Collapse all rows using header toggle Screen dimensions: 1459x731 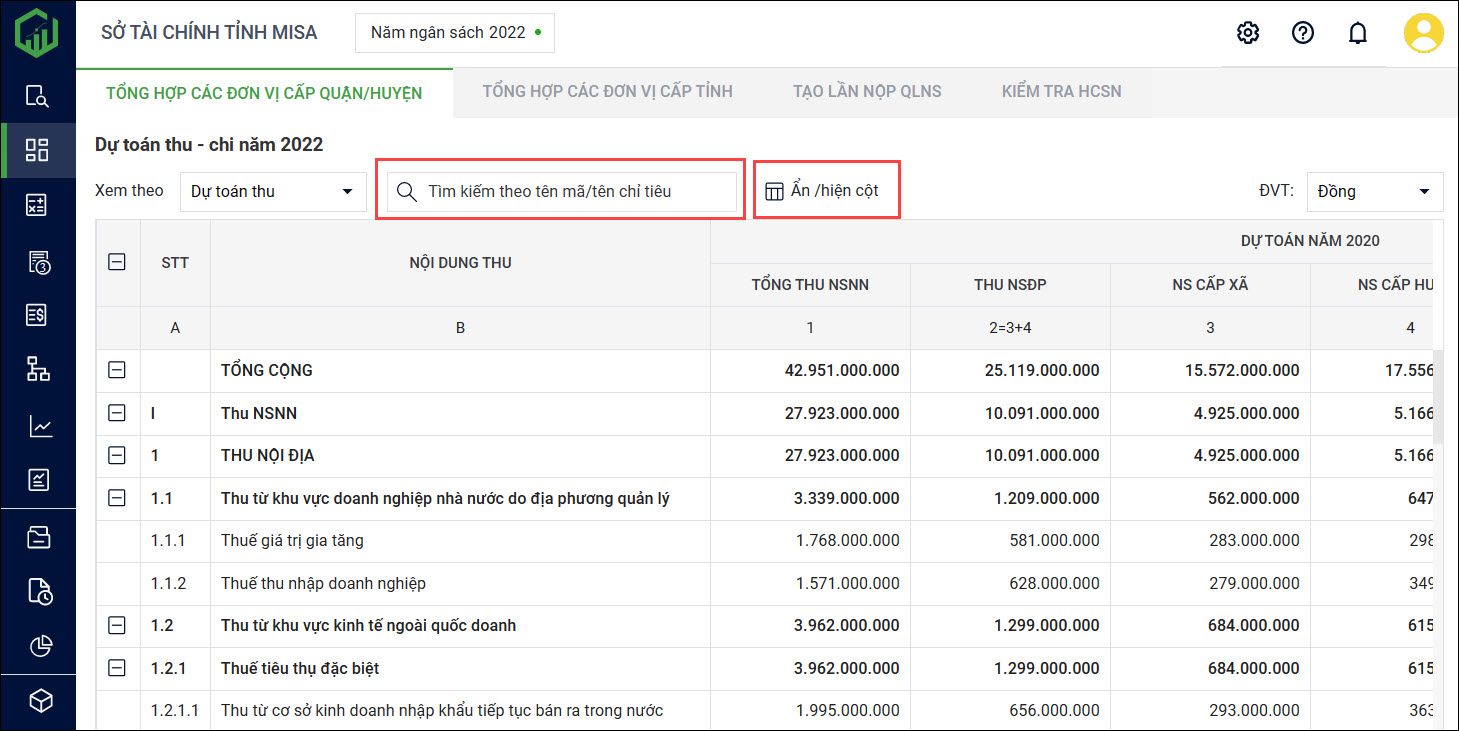pyautogui.click(x=117, y=263)
